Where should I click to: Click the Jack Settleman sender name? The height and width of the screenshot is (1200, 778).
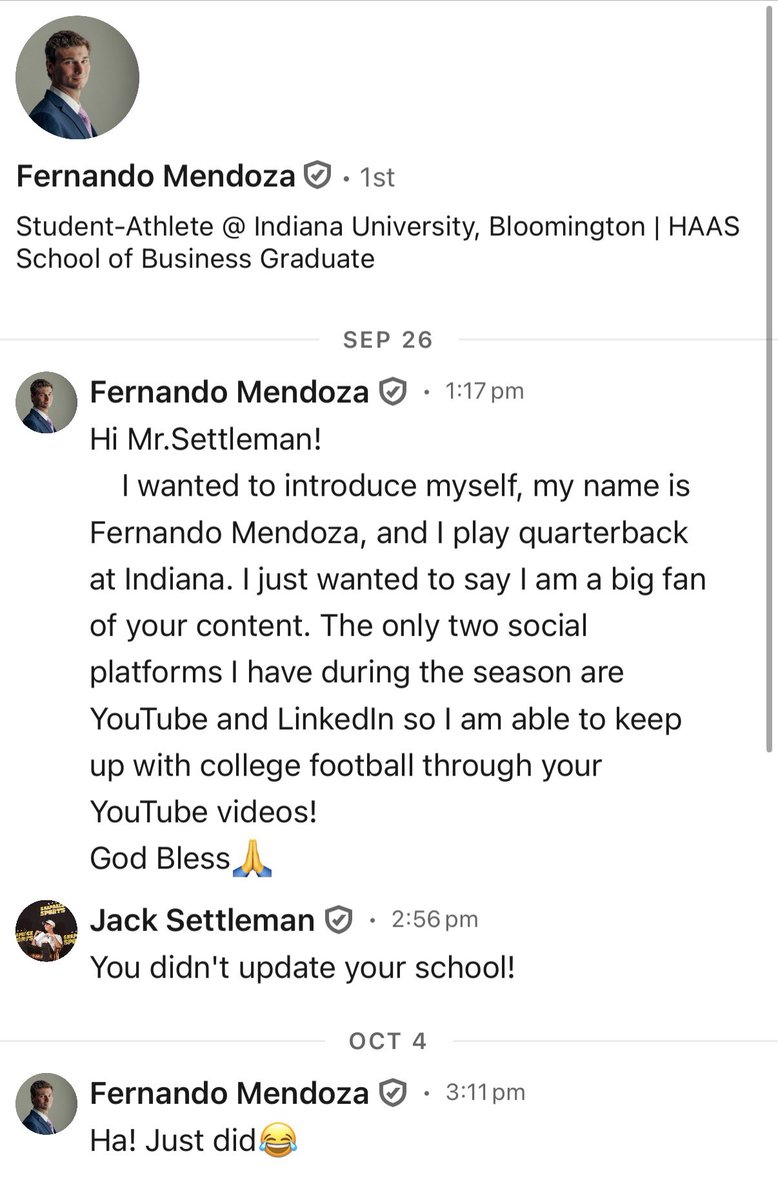tap(202, 920)
